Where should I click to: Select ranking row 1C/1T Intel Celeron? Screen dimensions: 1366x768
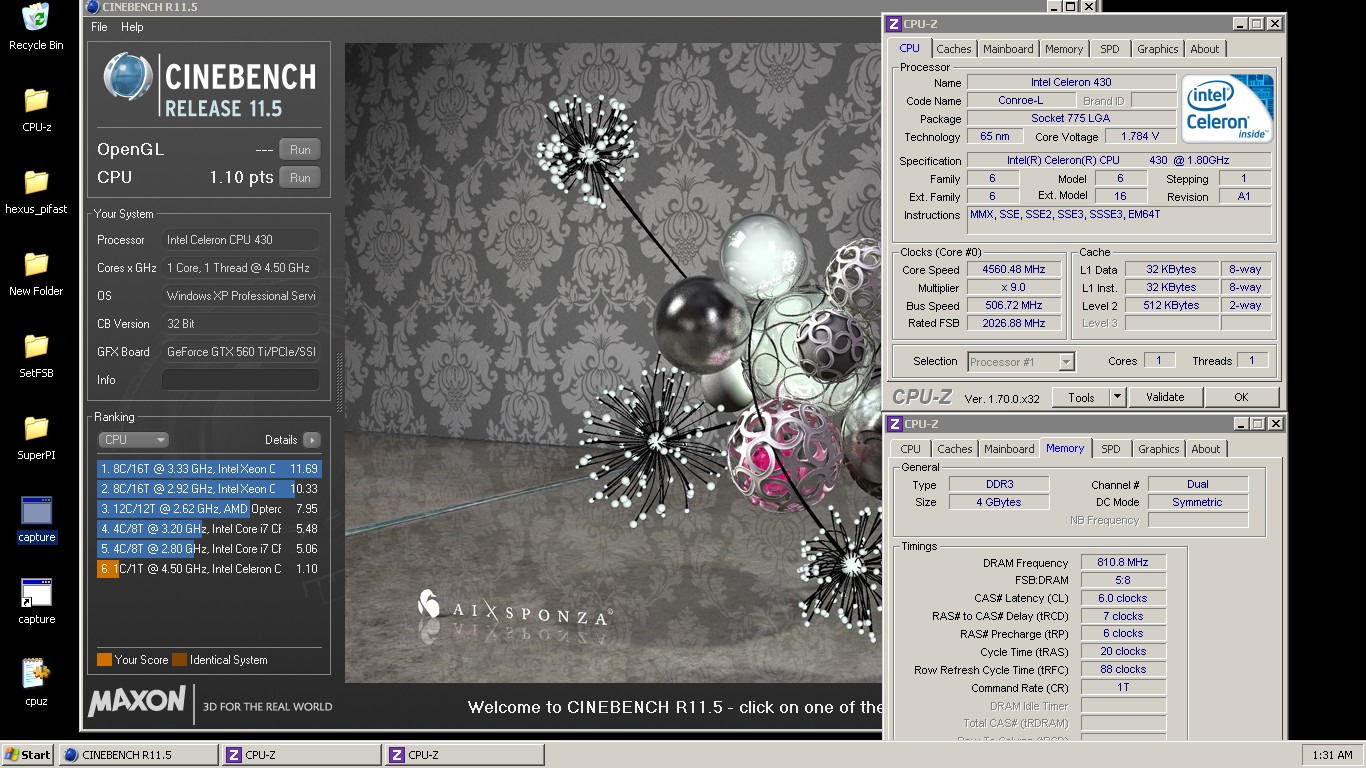point(209,568)
